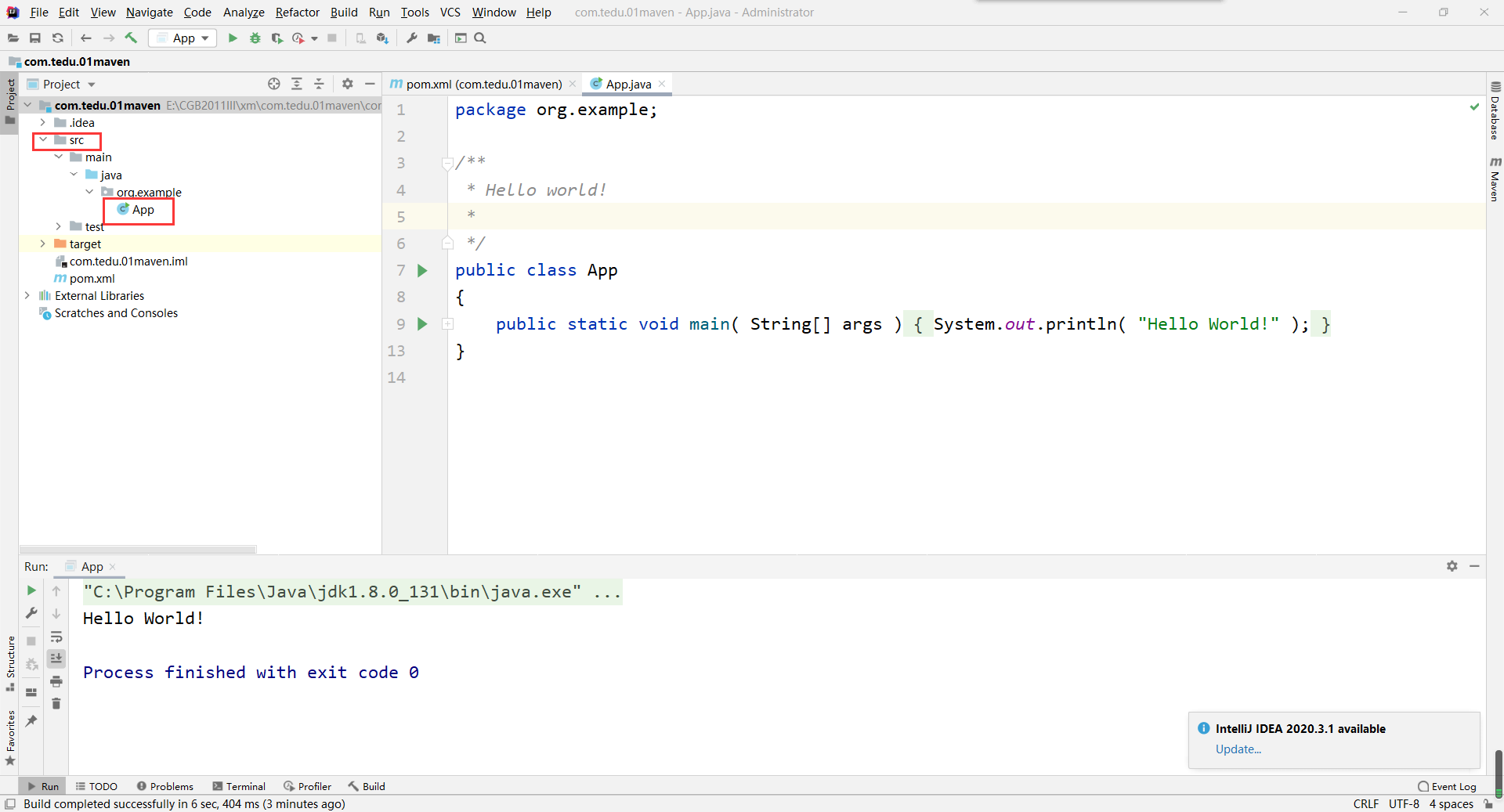Expand the test folder
Image resolution: width=1504 pixels, height=812 pixels.
[59, 226]
